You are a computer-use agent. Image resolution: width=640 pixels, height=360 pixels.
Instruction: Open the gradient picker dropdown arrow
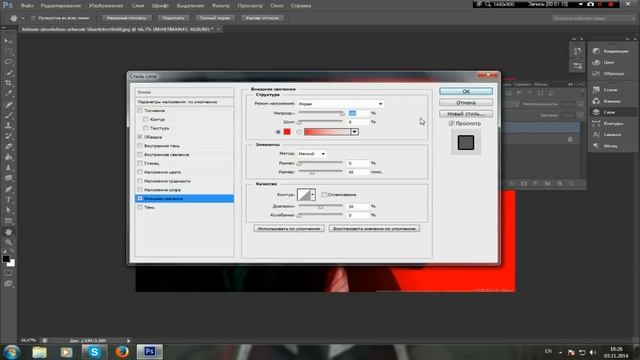tap(354, 132)
